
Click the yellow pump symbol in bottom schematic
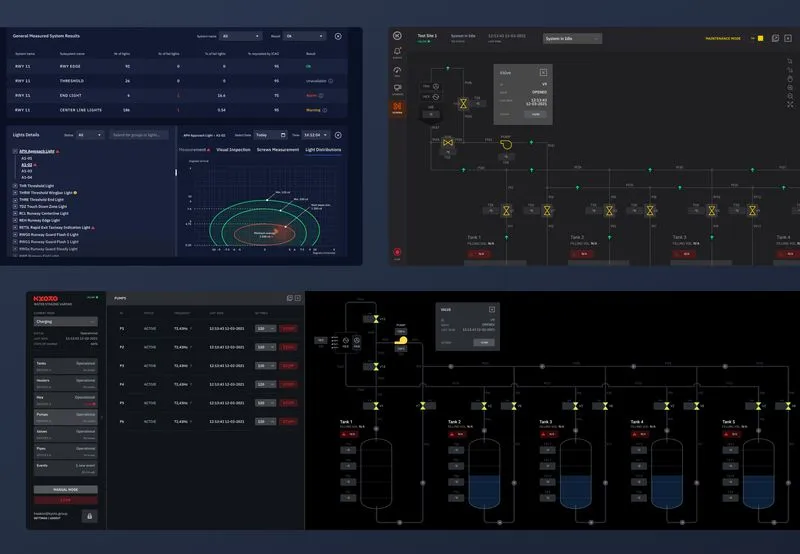pyautogui.click(x=402, y=341)
